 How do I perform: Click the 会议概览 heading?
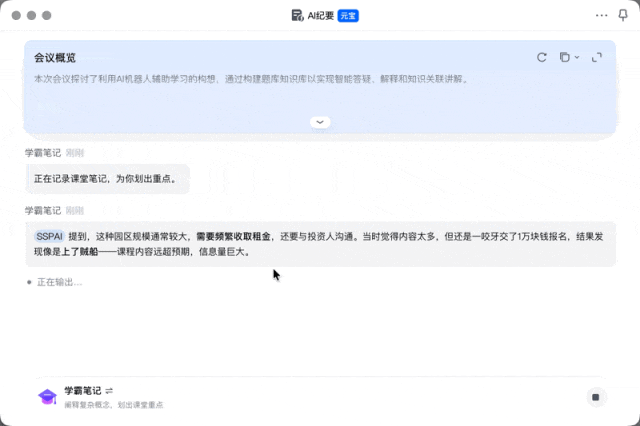pos(55,58)
